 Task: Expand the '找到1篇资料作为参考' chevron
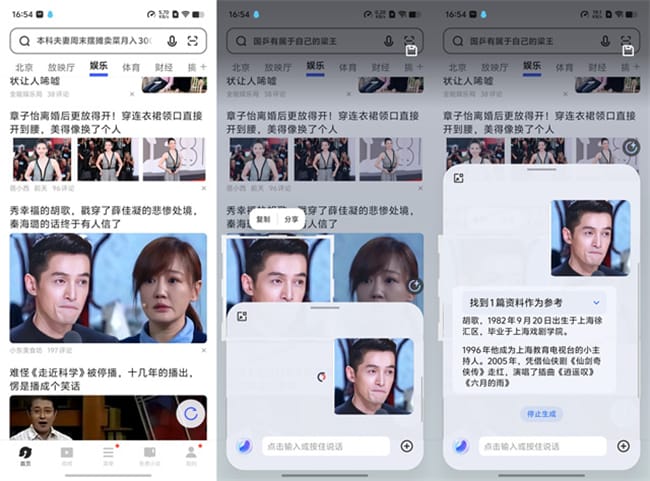[x=597, y=301]
